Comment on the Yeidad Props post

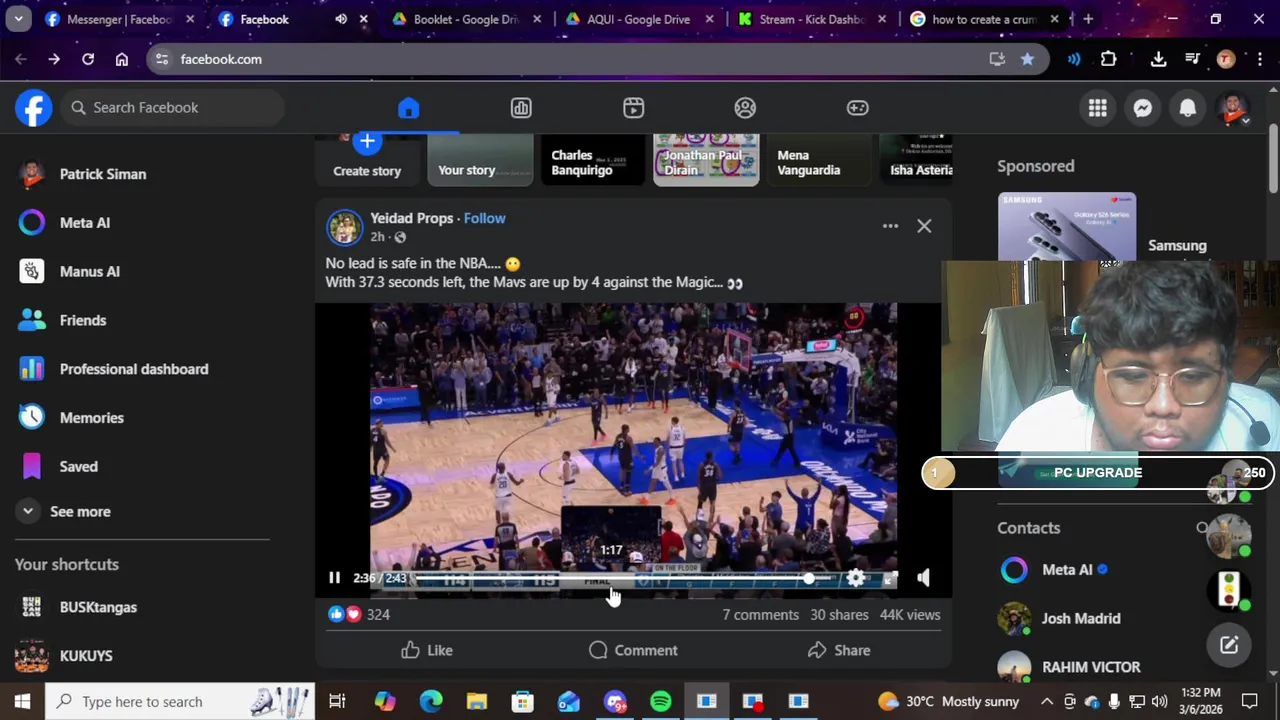tap(633, 650)
